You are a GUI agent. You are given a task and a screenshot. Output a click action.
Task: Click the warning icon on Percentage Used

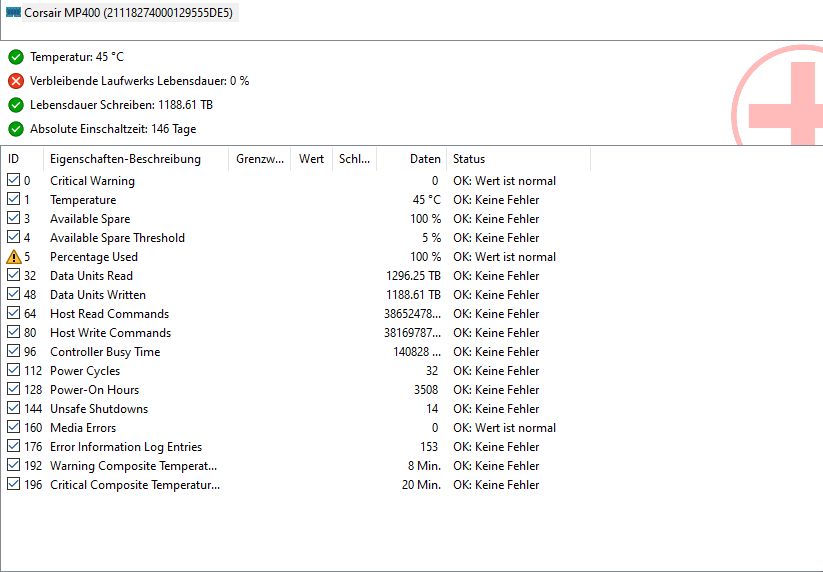click(14, 257)
